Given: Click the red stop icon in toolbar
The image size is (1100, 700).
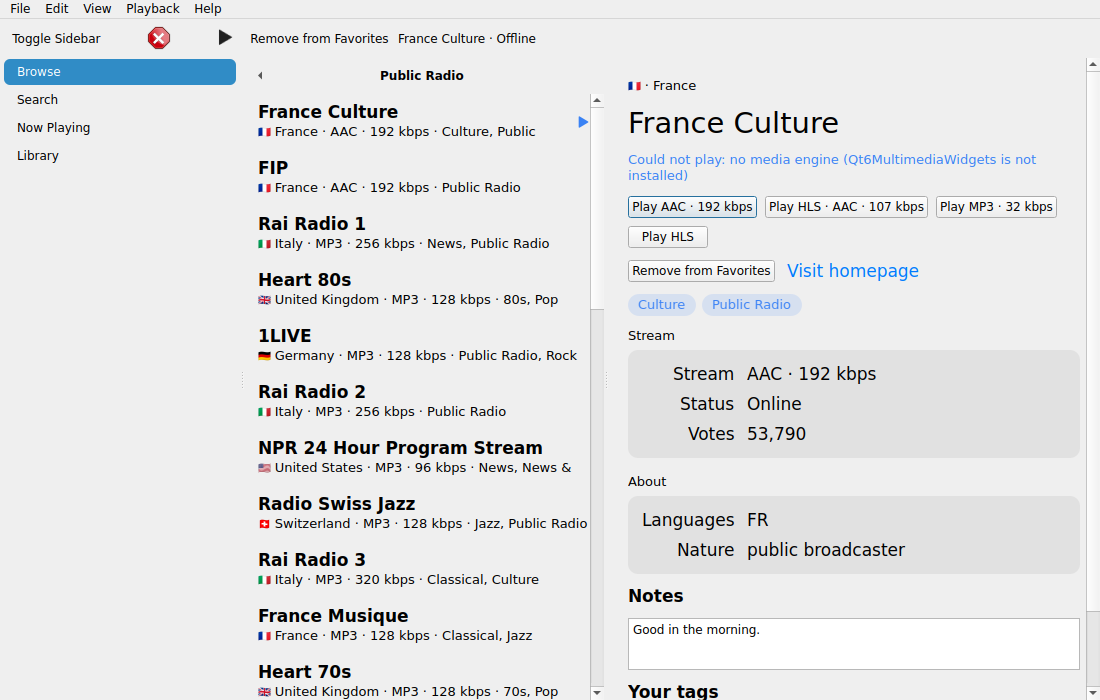Looking at the screenshot, I should click(159, 38).
